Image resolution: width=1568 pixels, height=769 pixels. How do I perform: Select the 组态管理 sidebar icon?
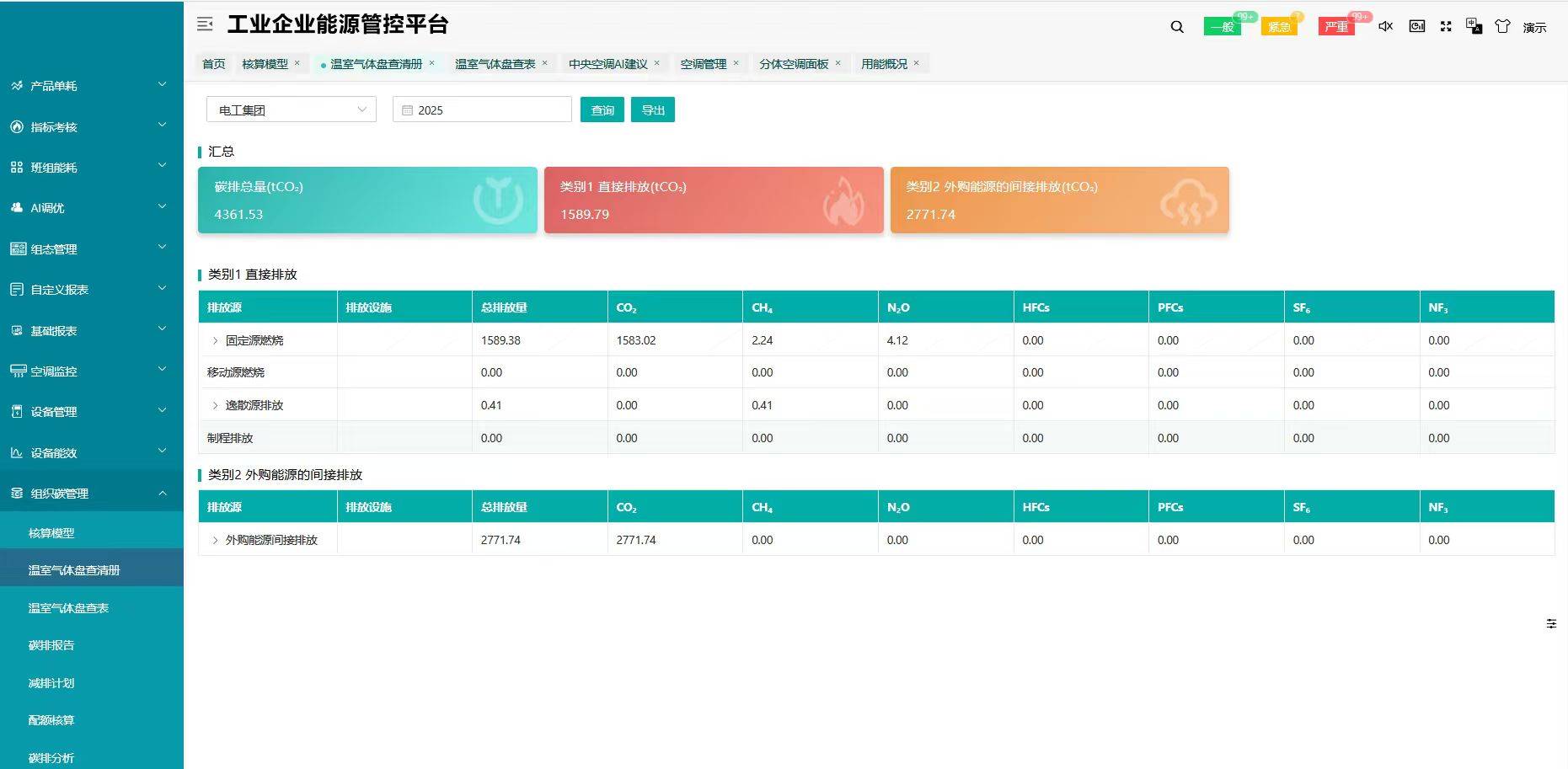(15, 248)
